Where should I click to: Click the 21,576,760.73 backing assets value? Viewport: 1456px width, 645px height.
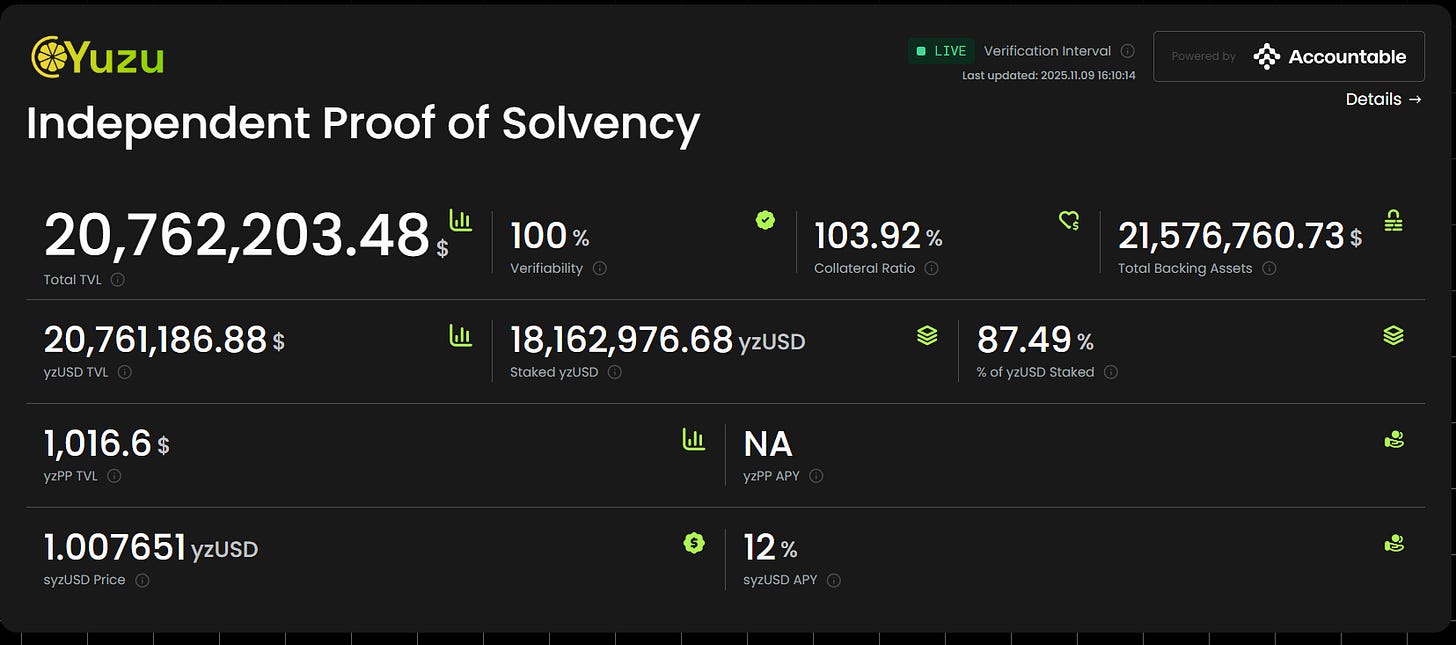[x=1240, y=236]
